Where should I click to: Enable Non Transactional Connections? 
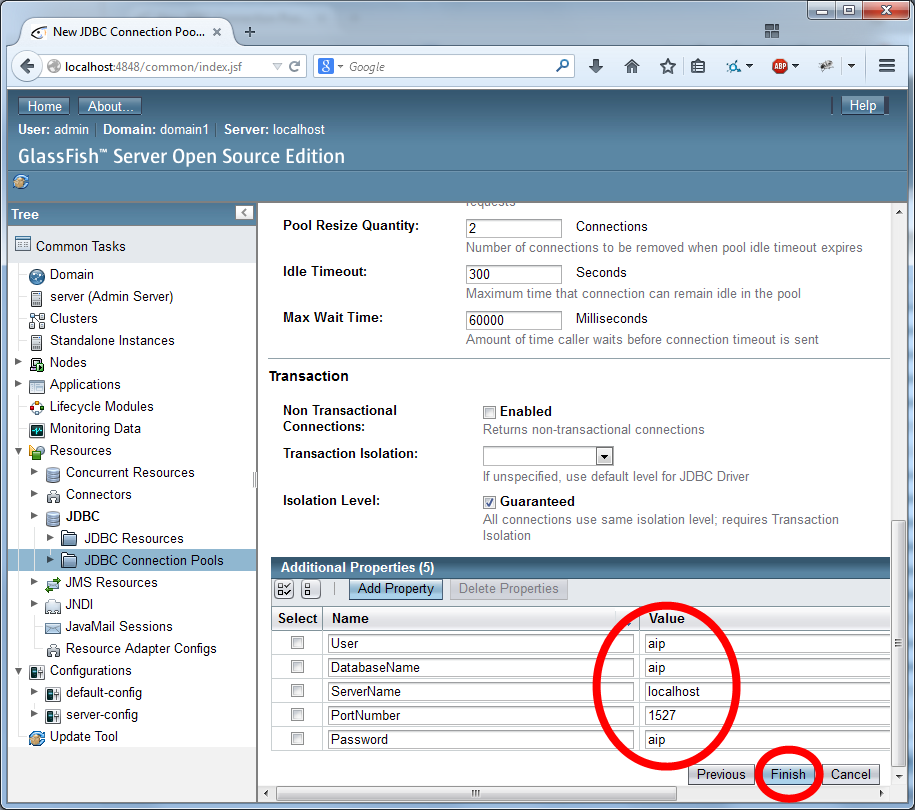coord(489,411)
